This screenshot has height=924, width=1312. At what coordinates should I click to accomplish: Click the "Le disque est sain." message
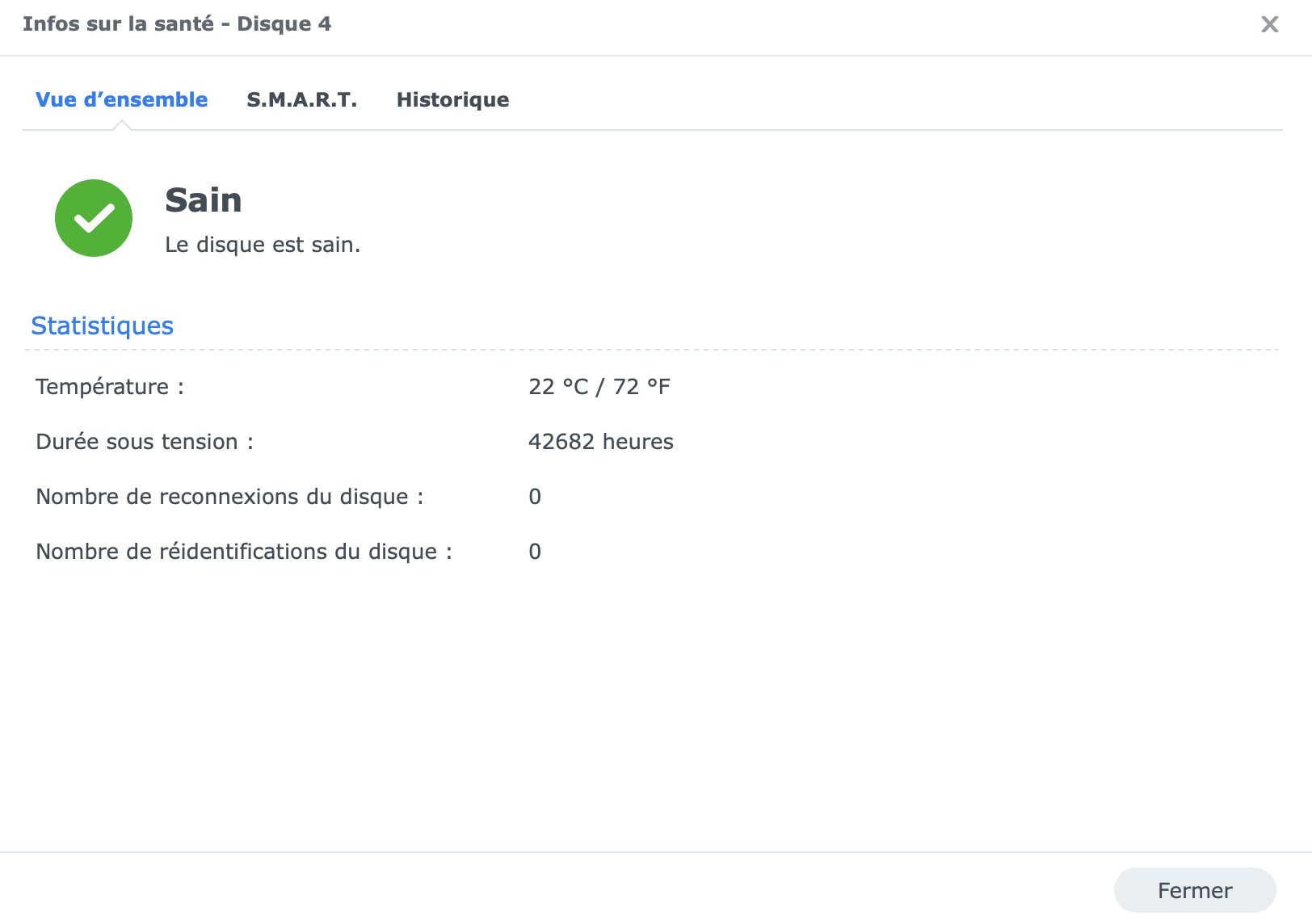click(x=263, y=245)
